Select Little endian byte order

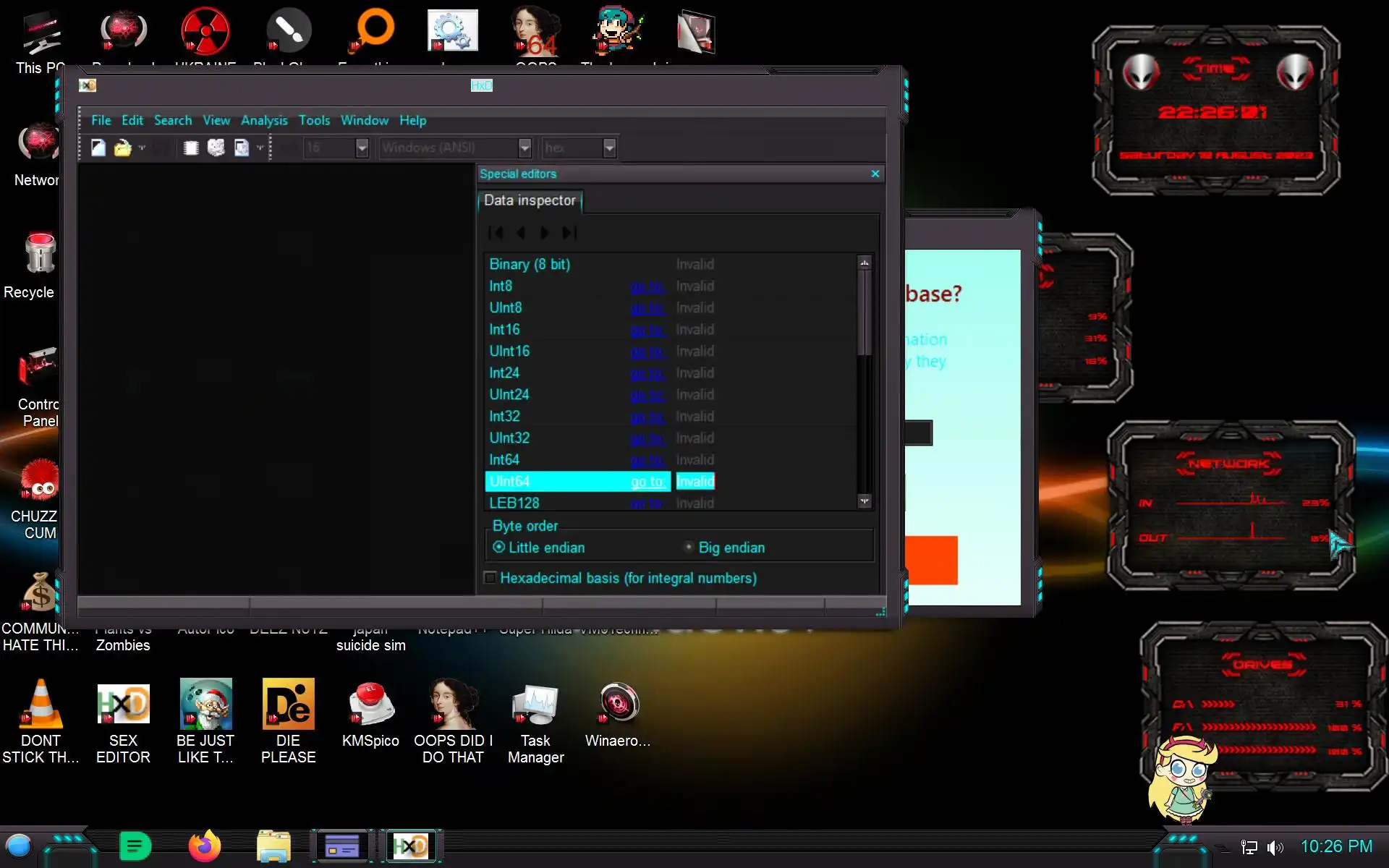(x=499, y=548)
